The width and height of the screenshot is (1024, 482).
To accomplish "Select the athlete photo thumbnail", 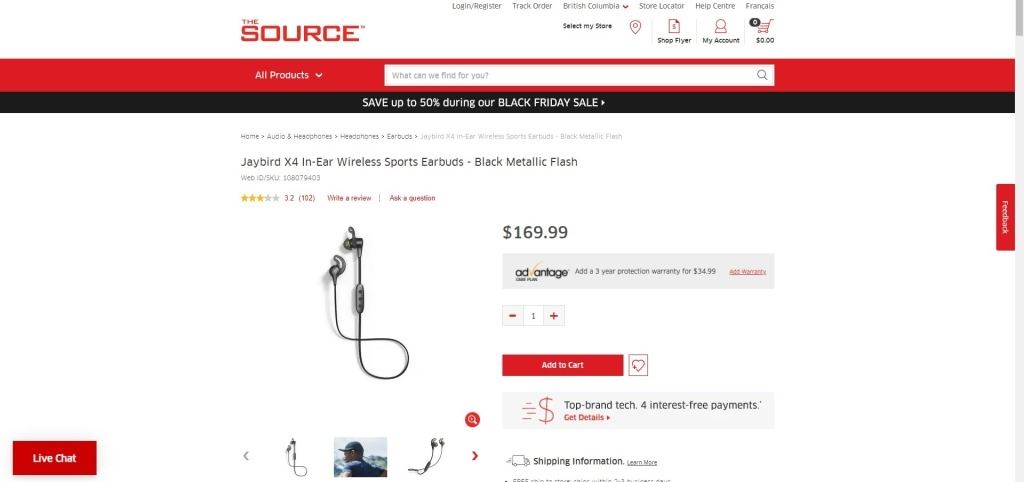I will coord(360,457).
